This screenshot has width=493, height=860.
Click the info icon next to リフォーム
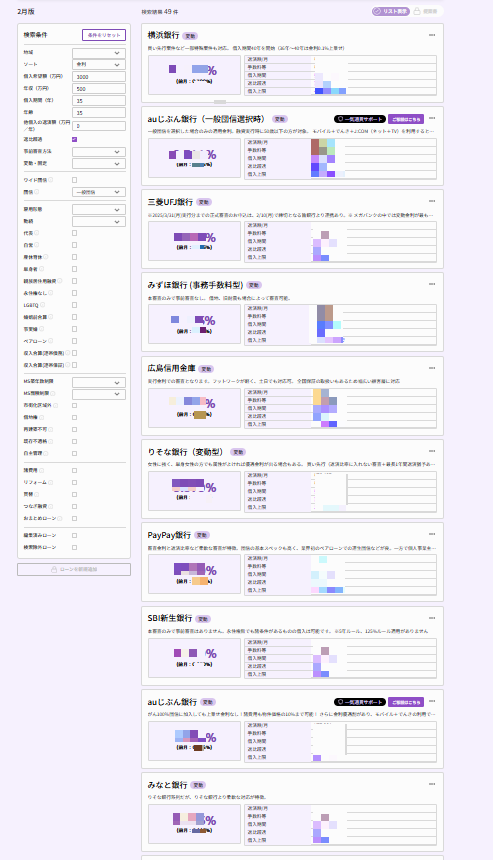pyautogui.click(x=50, y=483)
